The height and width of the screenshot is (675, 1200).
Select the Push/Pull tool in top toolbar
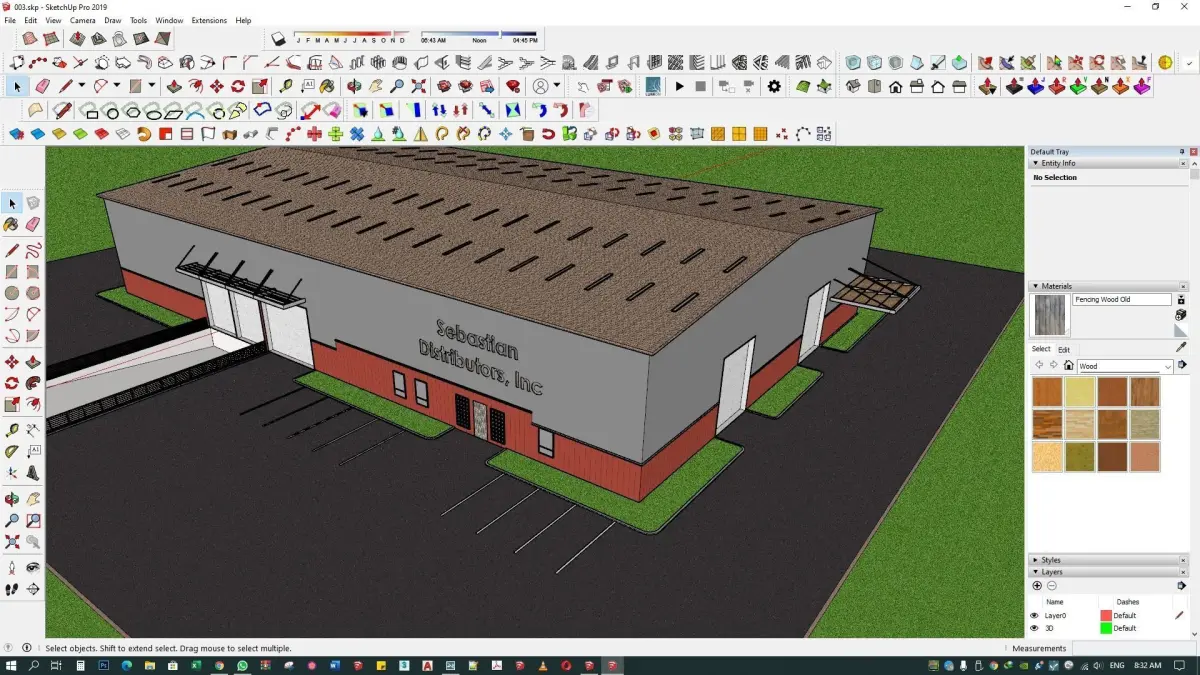tap(173, 86)
